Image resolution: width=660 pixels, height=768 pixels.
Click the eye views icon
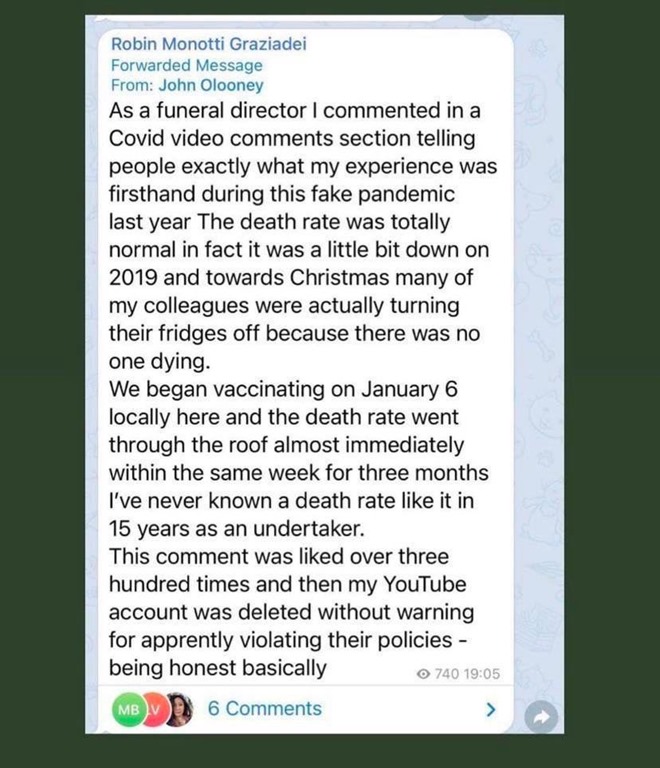(421, 674)
